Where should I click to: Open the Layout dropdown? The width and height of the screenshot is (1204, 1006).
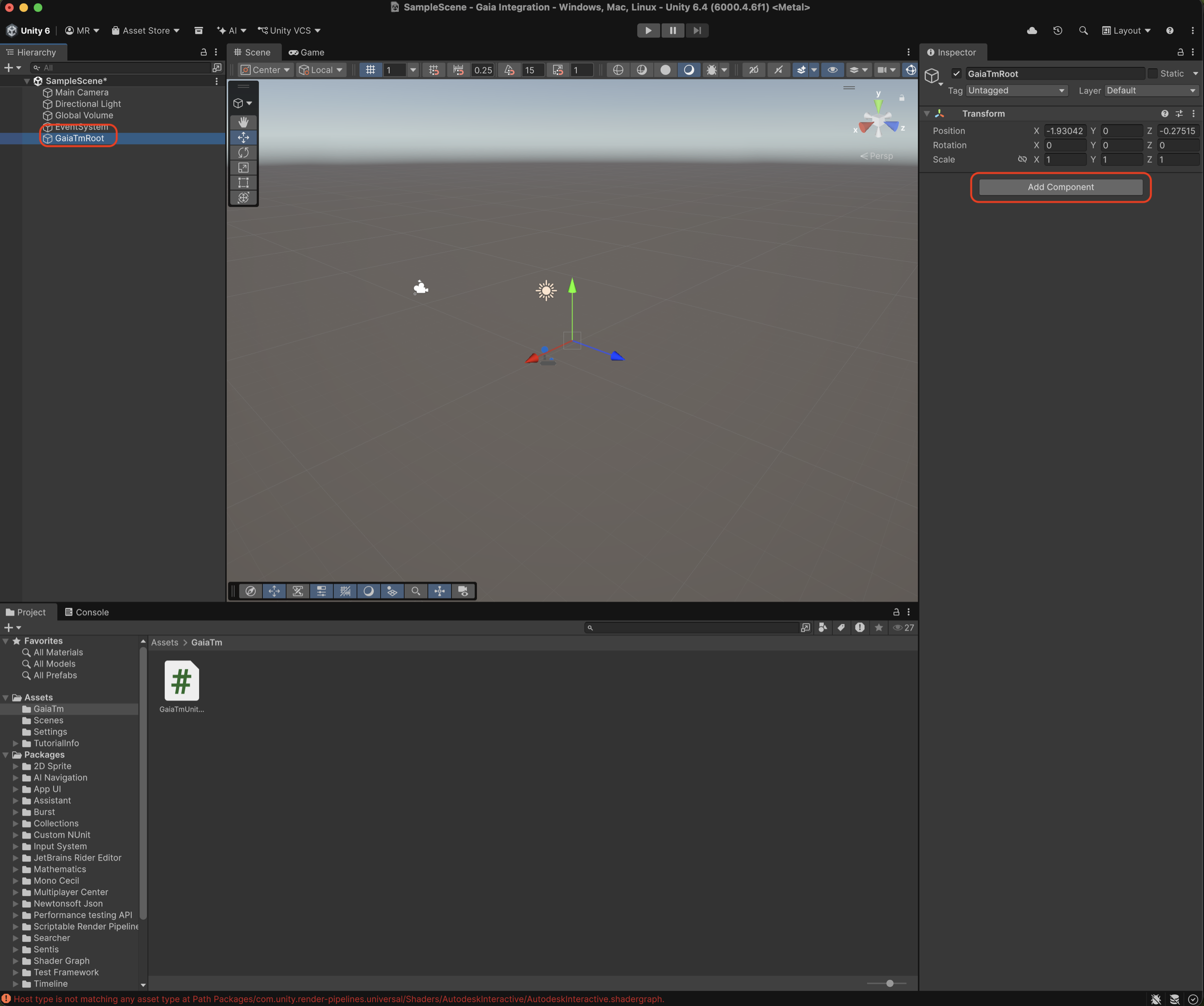click(1127, 31)
